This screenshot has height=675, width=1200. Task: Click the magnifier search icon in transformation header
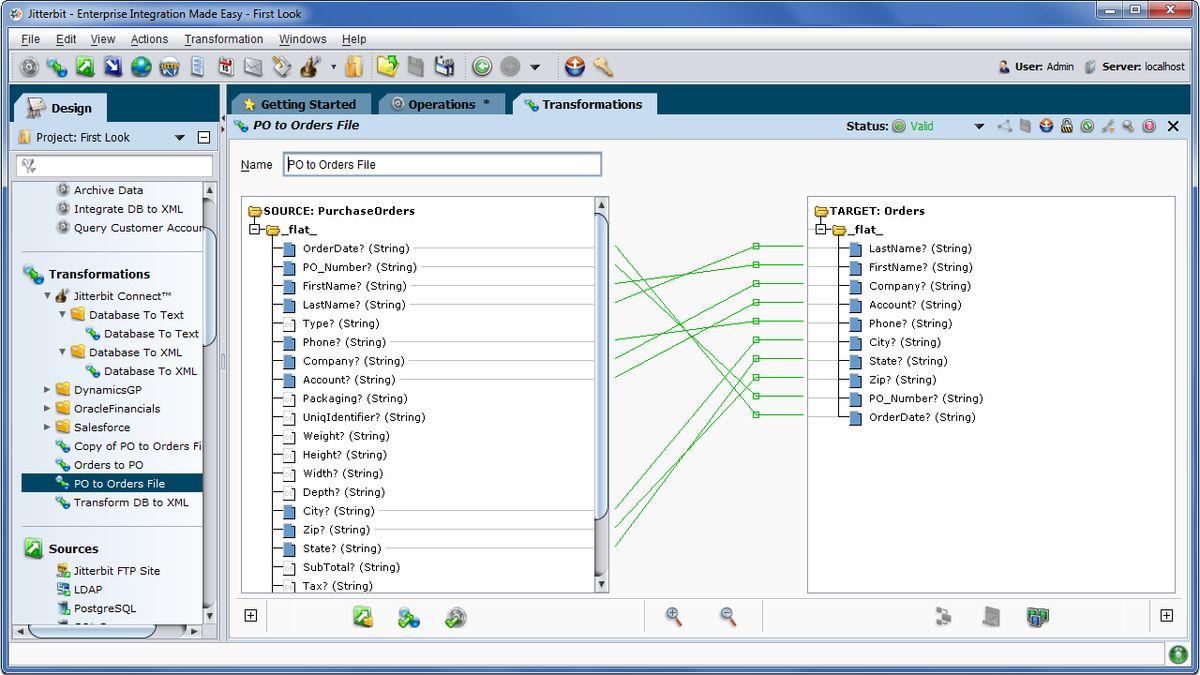(1128, 126)
